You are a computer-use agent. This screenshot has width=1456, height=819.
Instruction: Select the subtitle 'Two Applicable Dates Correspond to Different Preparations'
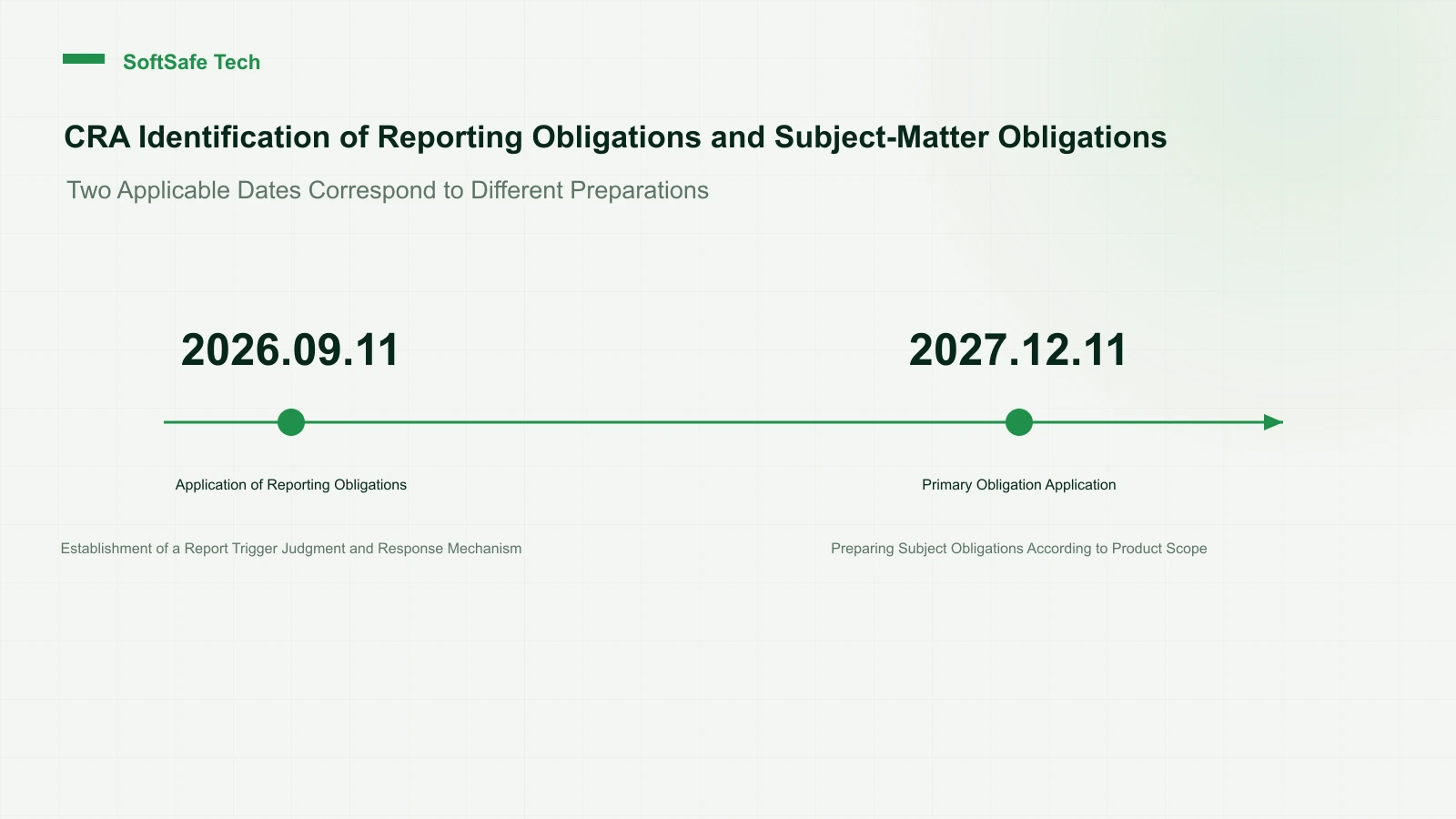[388, 190]
